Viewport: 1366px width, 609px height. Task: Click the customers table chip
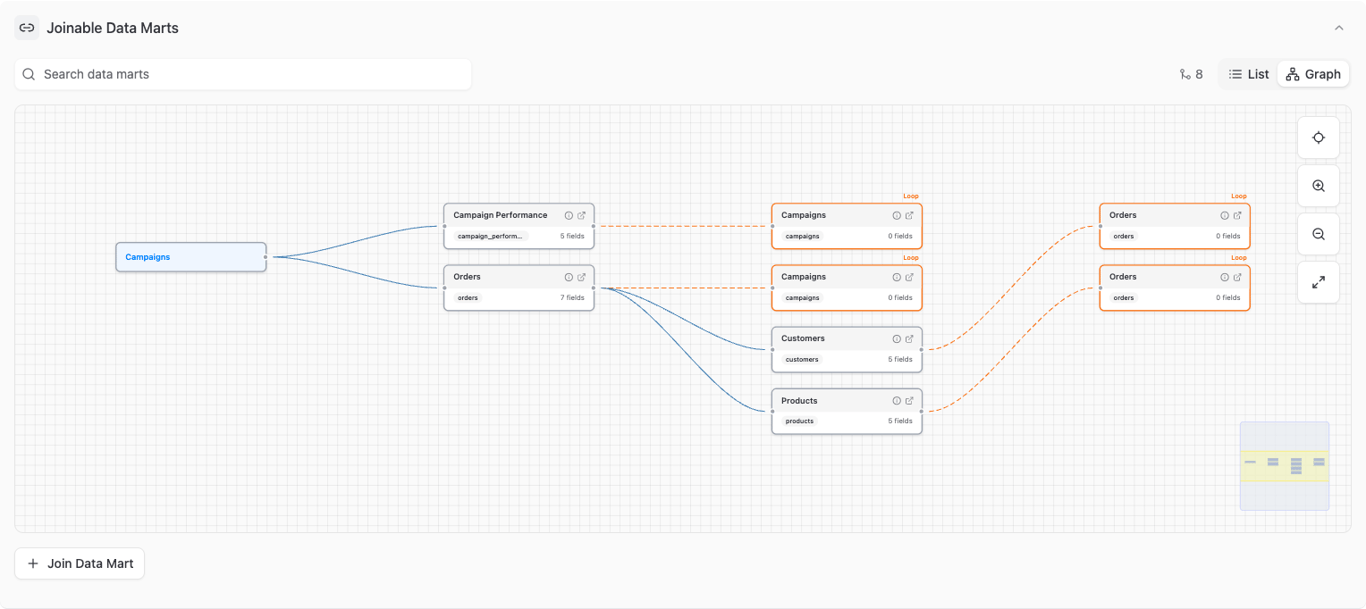[802, 359]
